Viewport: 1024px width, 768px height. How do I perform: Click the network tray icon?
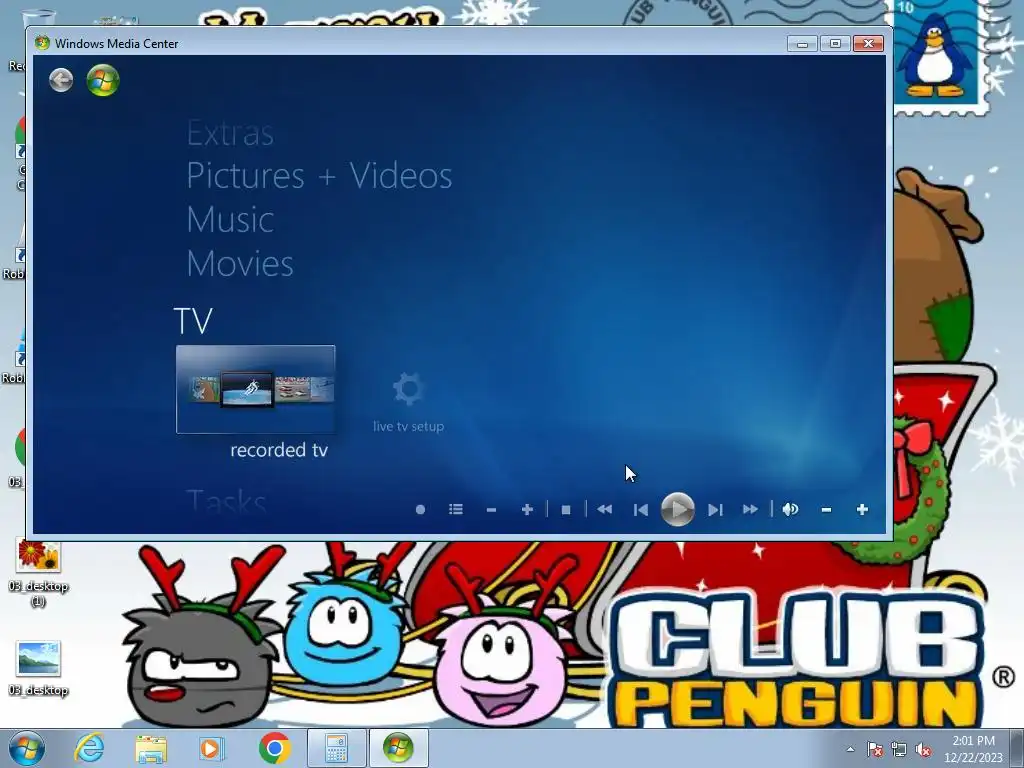[x=899, y=749]
